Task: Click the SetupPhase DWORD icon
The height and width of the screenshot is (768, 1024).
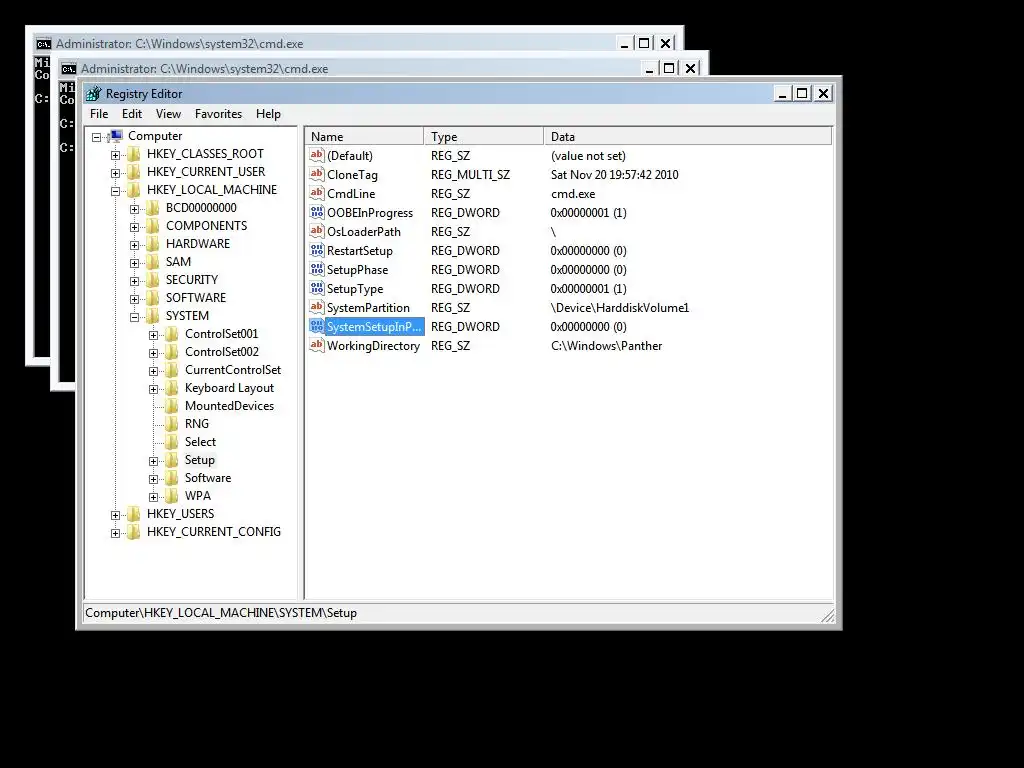Action: pyautogui.click(x=317, y=268)
